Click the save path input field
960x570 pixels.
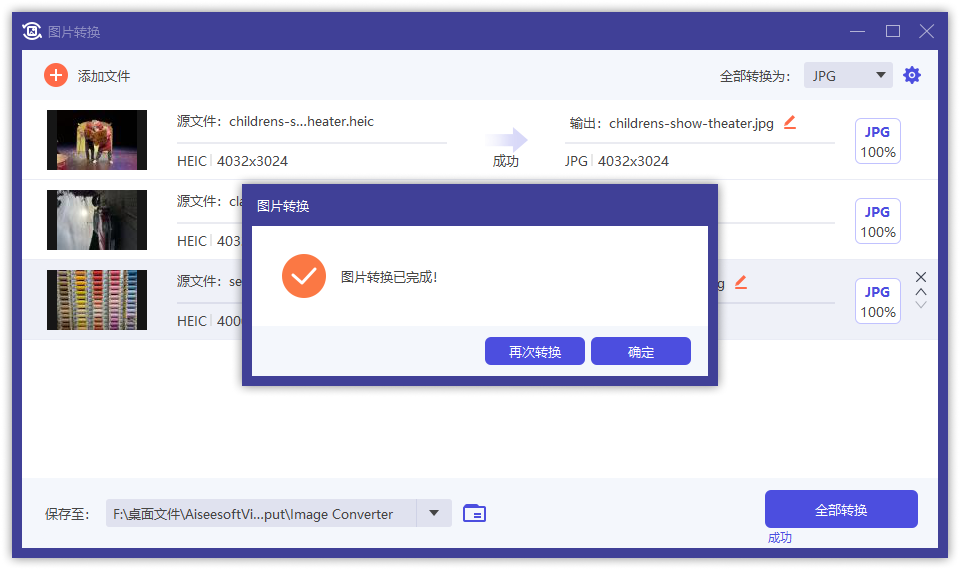pyautogui.click(x=261, y=513)
